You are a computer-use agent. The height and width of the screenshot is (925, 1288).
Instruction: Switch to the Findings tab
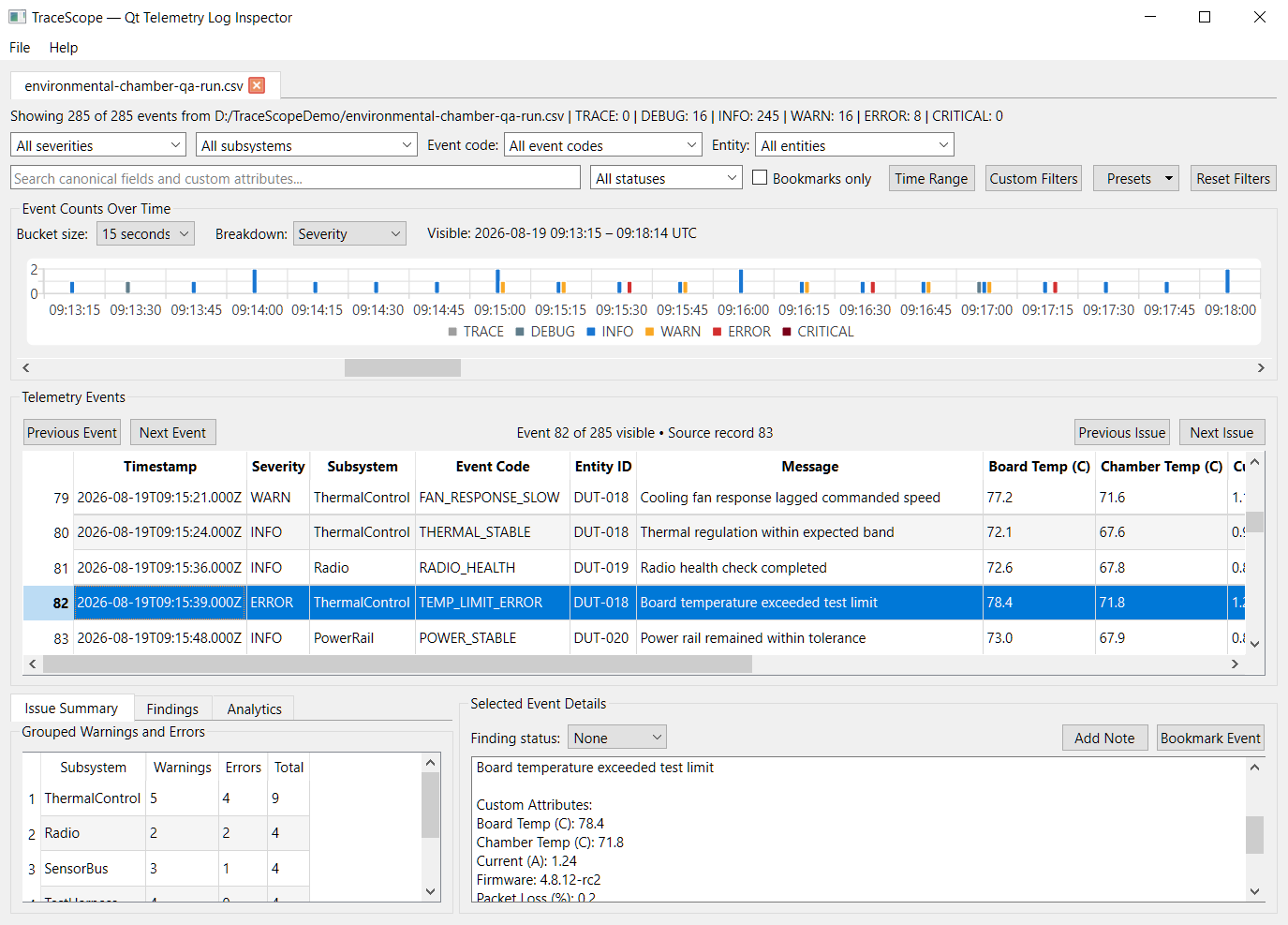click(x=172, y=709)
